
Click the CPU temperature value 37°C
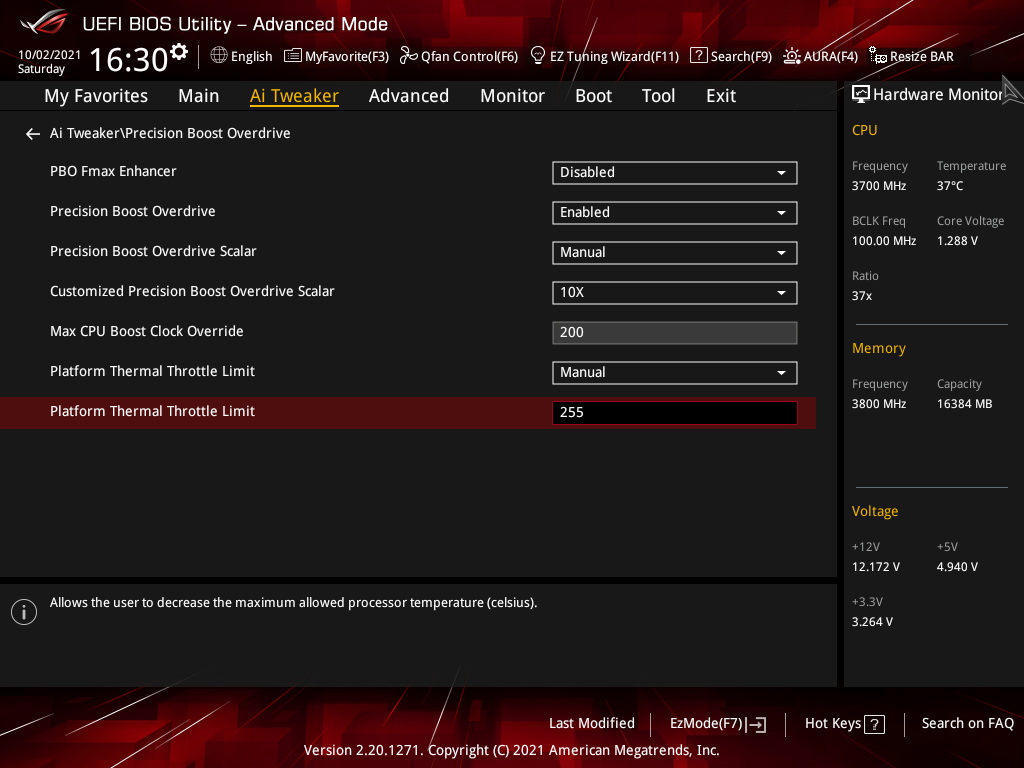(x=950, y=186)
